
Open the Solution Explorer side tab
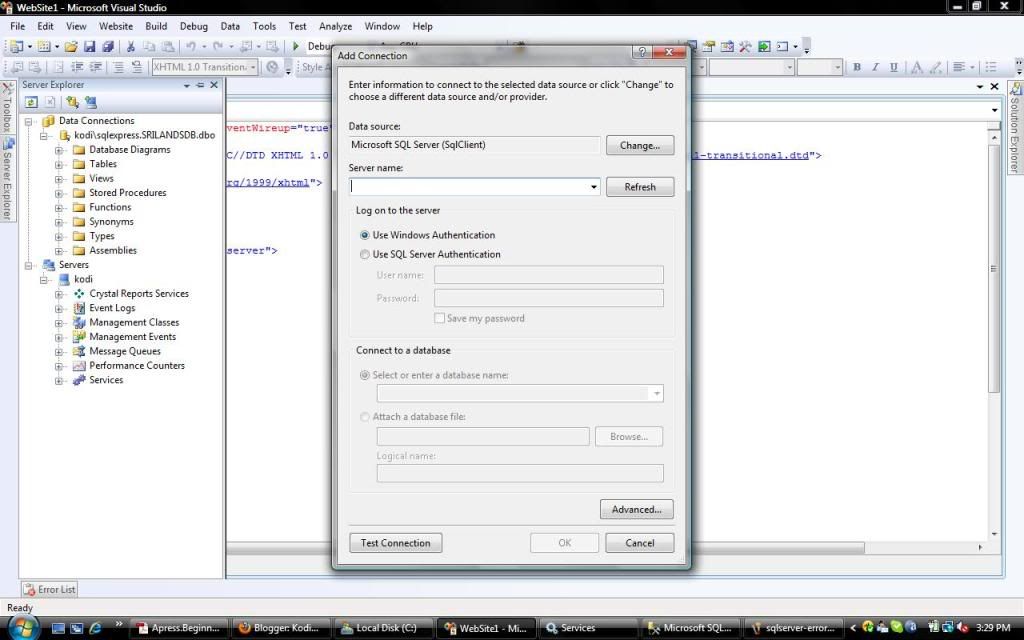(1014, 128)
